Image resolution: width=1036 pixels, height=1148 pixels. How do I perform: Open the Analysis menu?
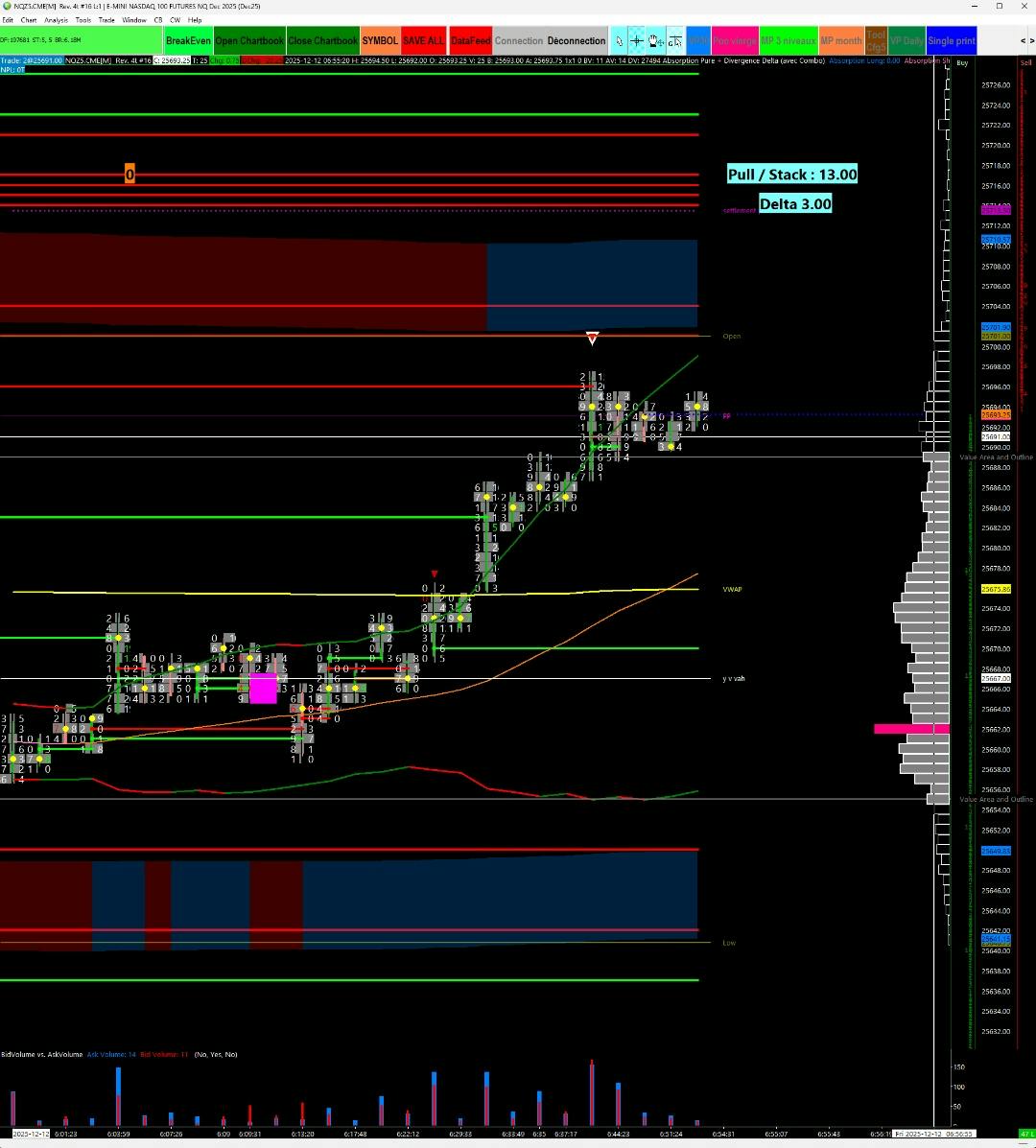coord(55,19)
